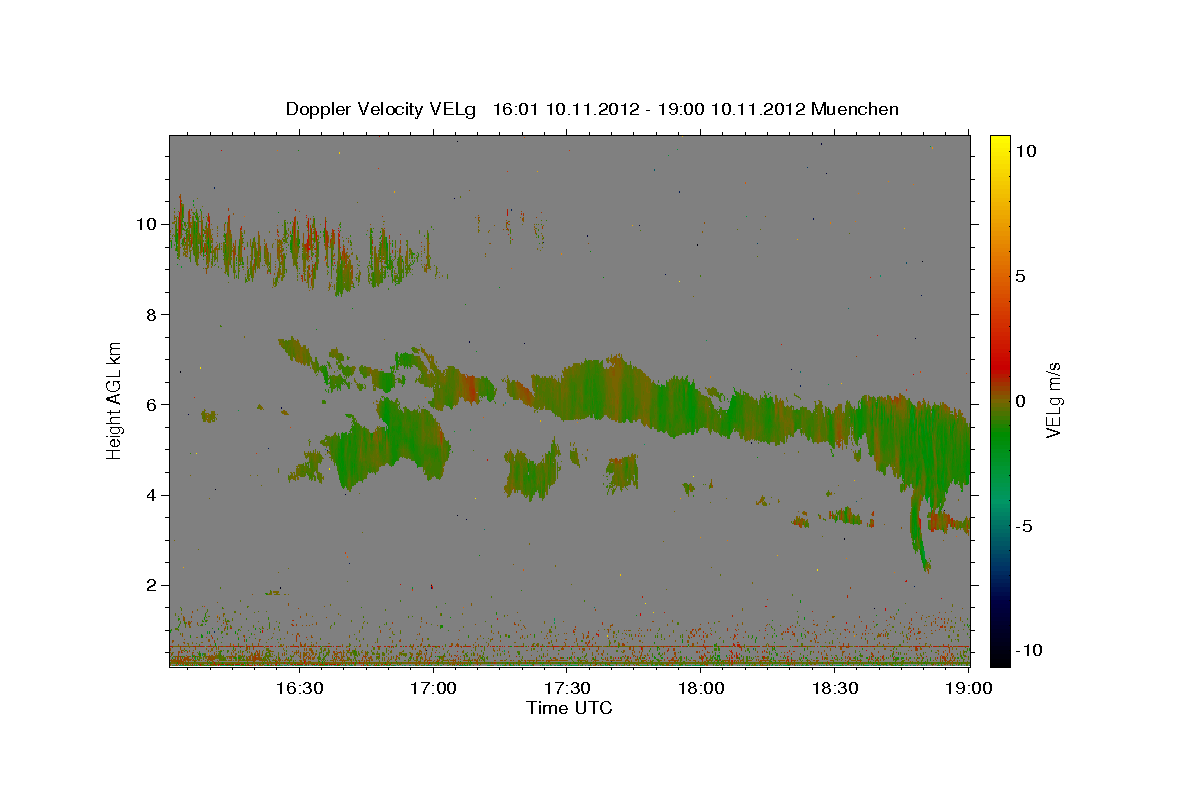Select the '10.11.2012 Muenchen' text in title
Image resolution: width=1200 pixels, height=800 pixels.
click(x=804, y=109)
